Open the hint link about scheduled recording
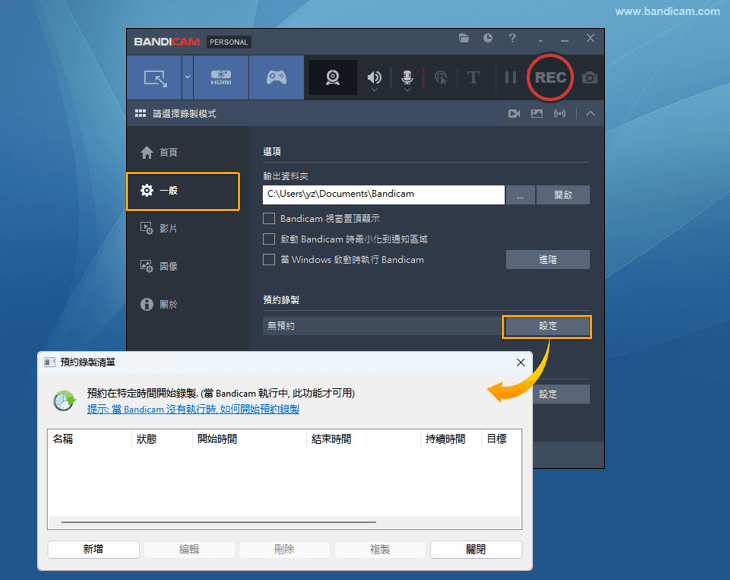Viewport: 730px width, 580px height. click(193, 409)
